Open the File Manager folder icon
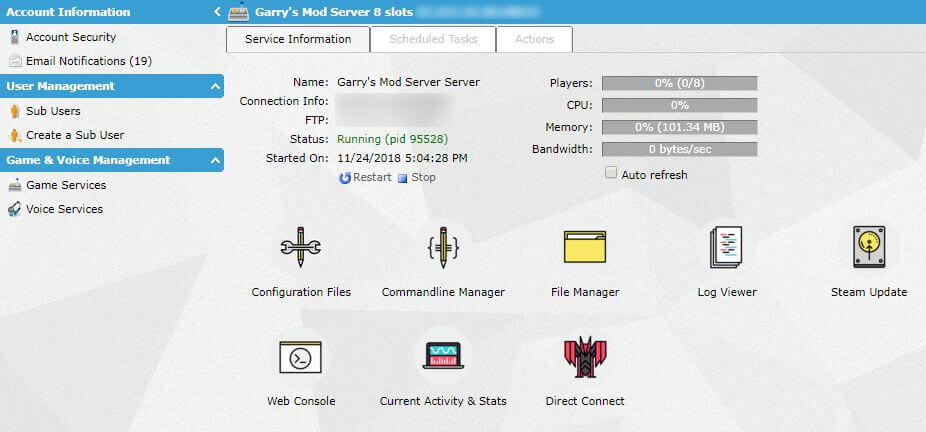926x432 pixels. pyautogui.click(x=585, y=247)
